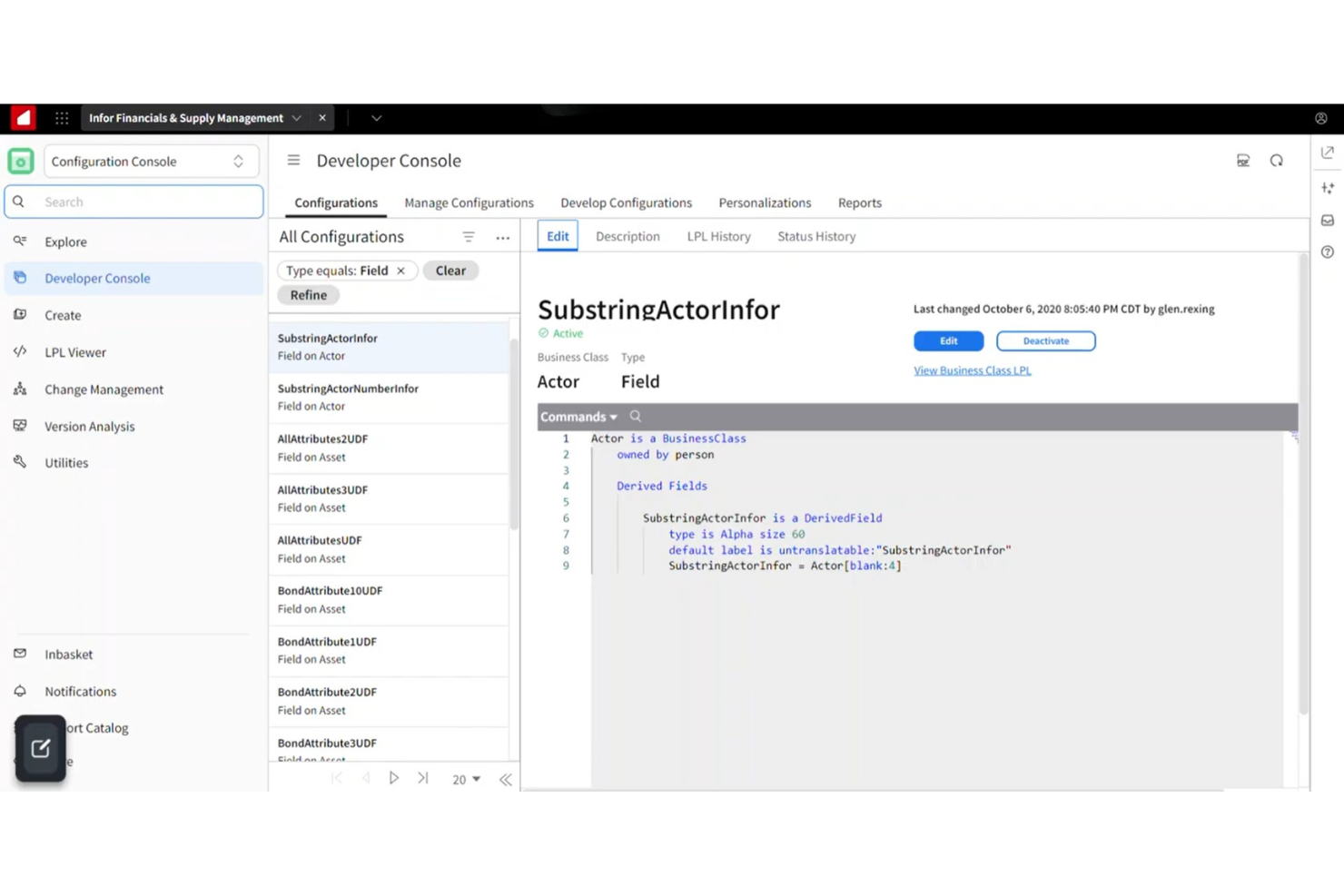Open the Inbasket

[133, 655]
